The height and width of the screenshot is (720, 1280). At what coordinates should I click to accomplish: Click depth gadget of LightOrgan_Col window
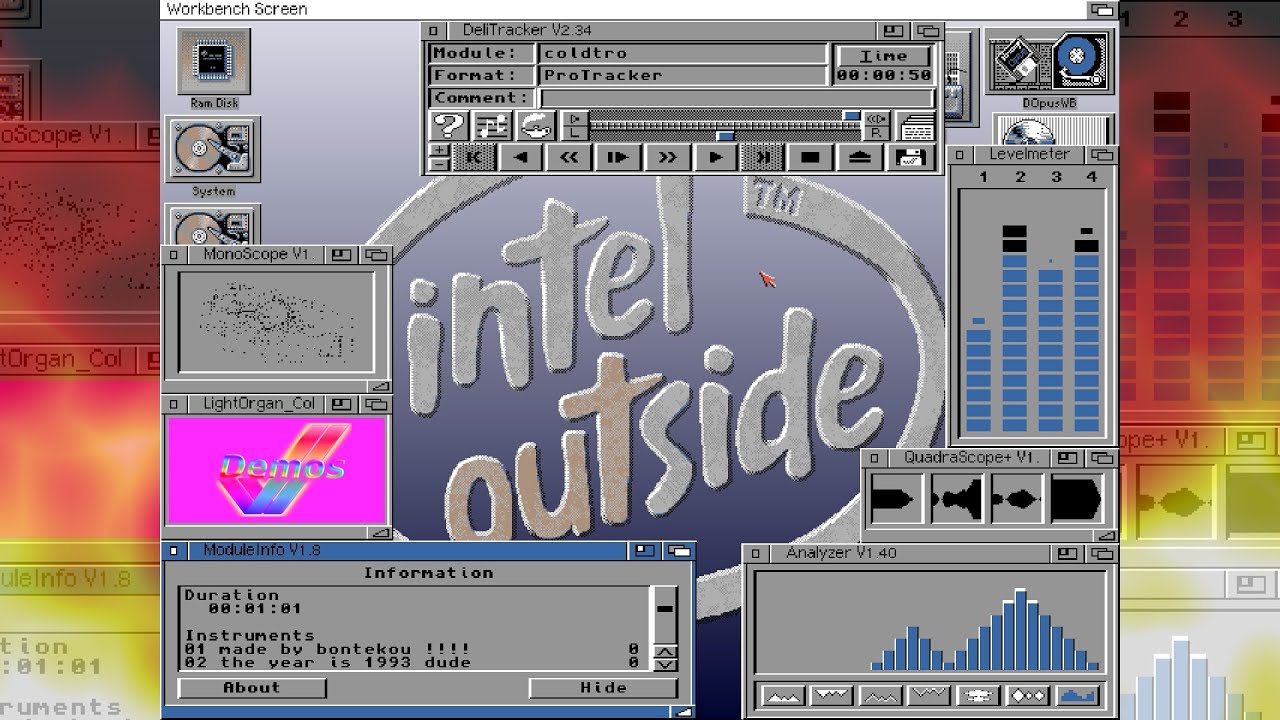pos(376,404)
